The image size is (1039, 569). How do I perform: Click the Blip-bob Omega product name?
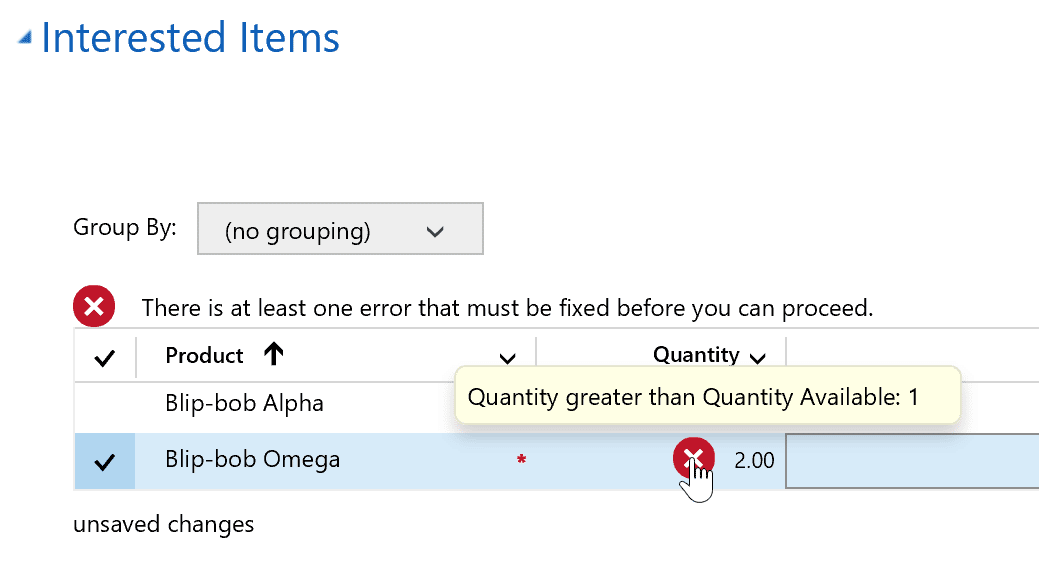[x=252, y=459]
